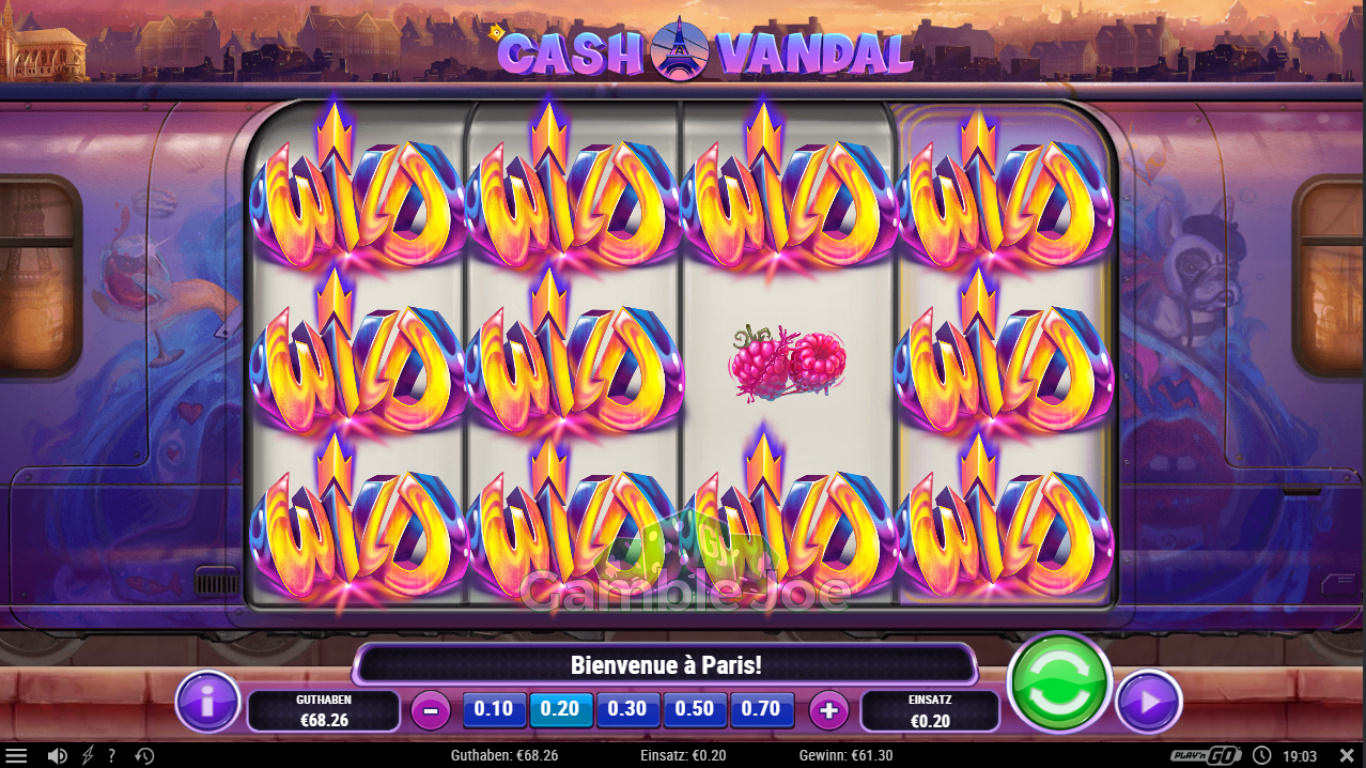This screenshot has width=1366, height=768.
Task: Close the game with X icon
Action: [x=1347, y=756]
